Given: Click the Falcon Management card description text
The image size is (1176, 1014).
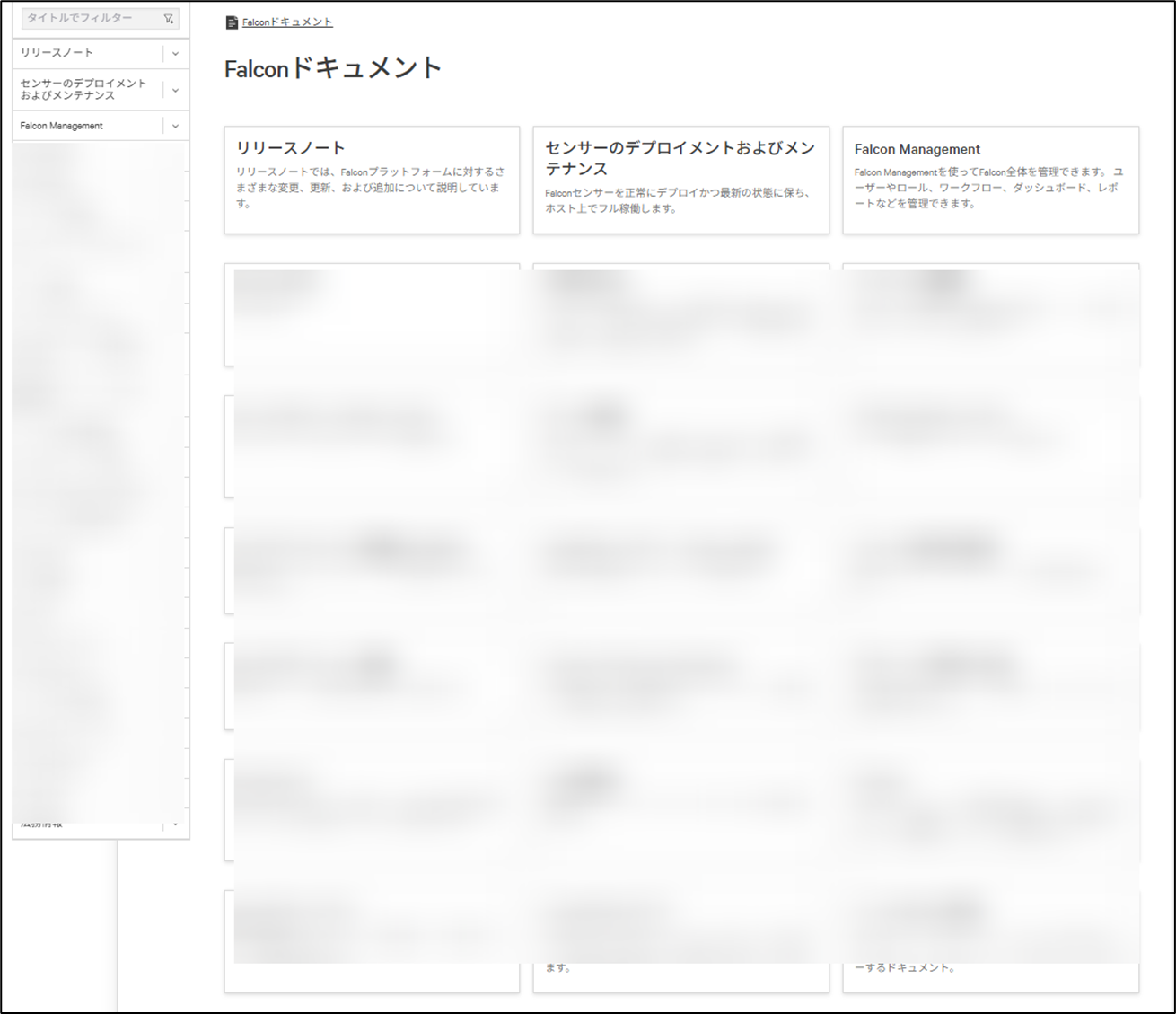Looking at the screenshot, I should (x=988, y=188).
